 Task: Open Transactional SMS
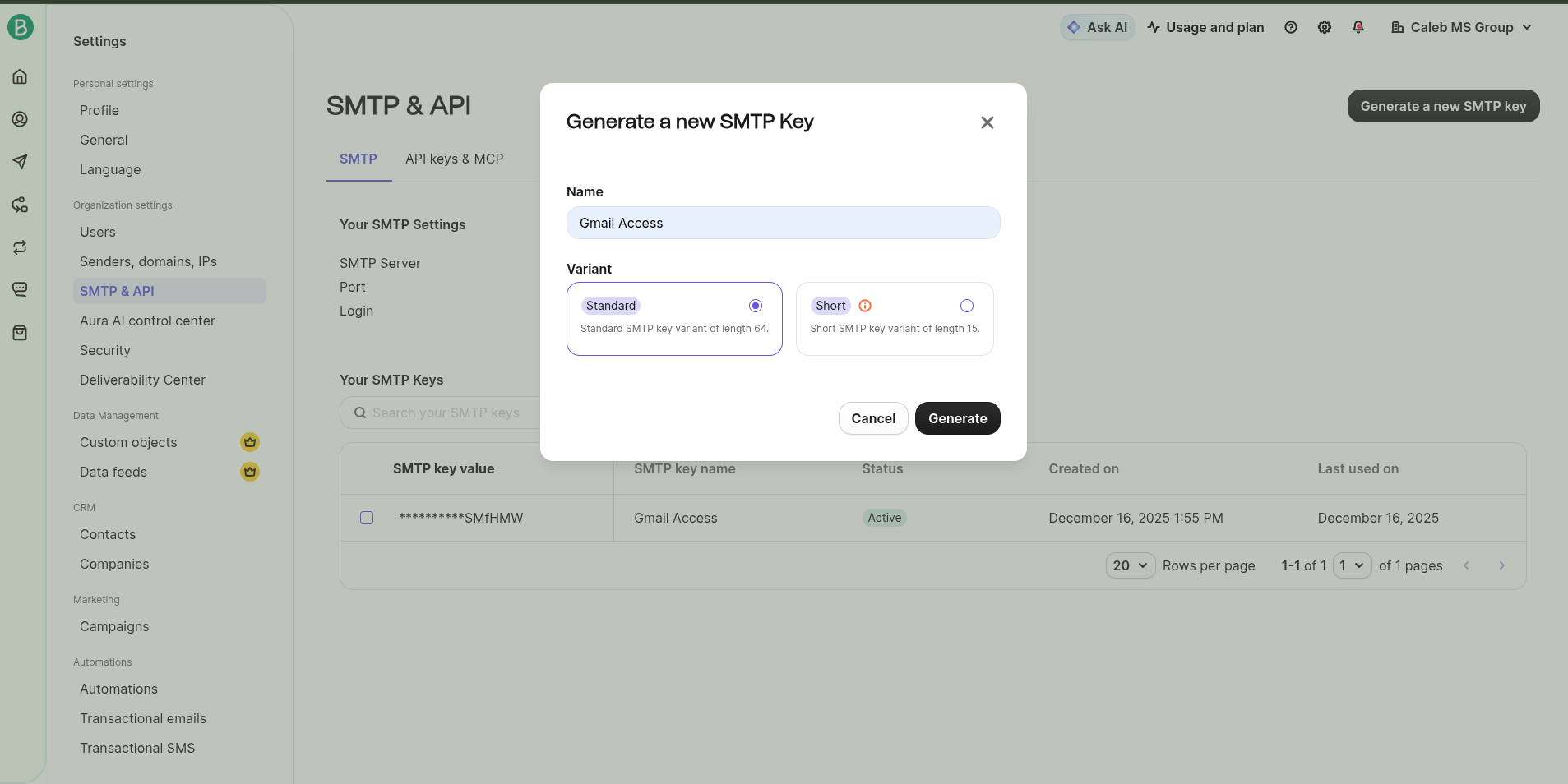[x=137, y=748]
